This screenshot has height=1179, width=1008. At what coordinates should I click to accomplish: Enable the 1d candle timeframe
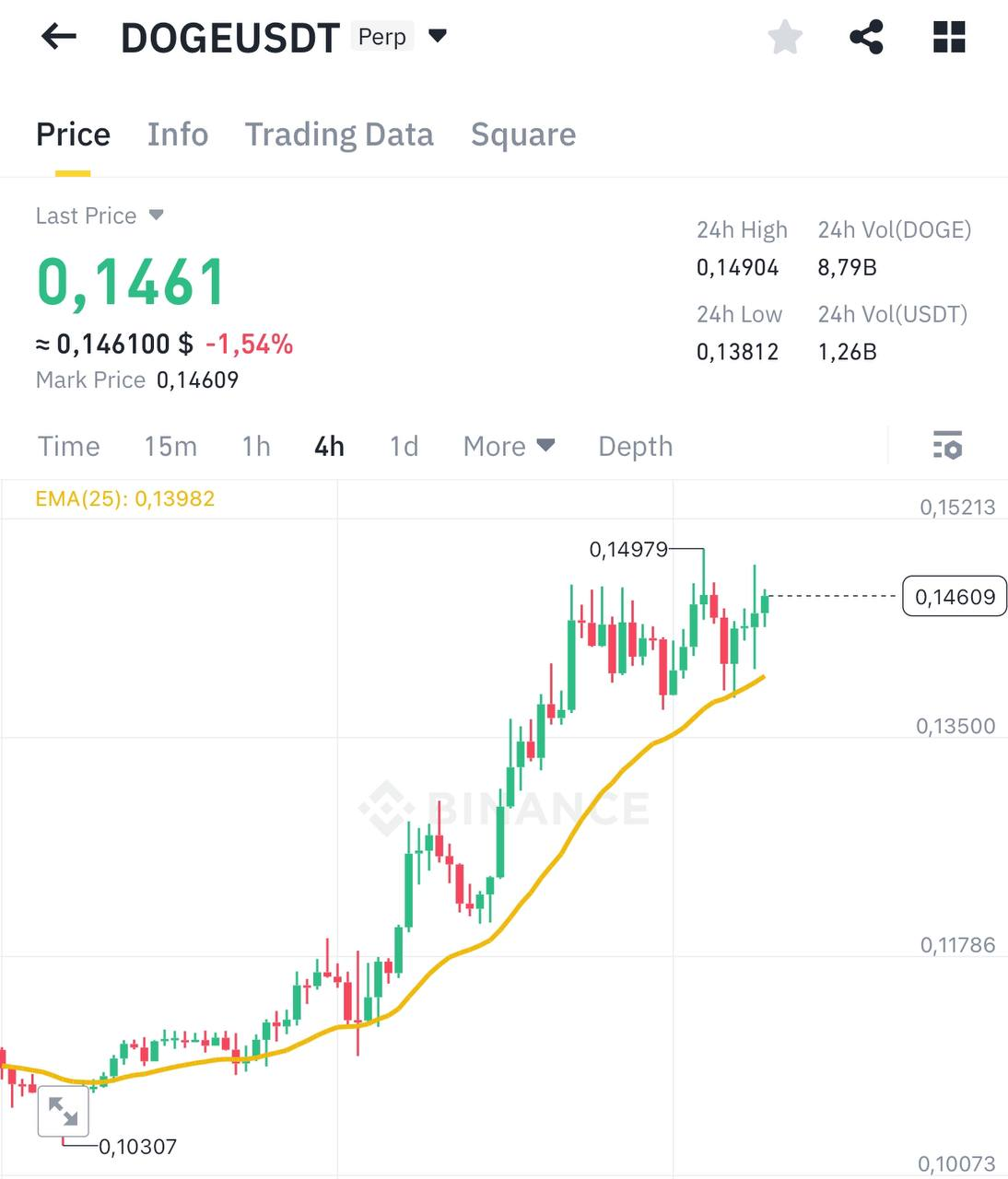pos(403,446)
